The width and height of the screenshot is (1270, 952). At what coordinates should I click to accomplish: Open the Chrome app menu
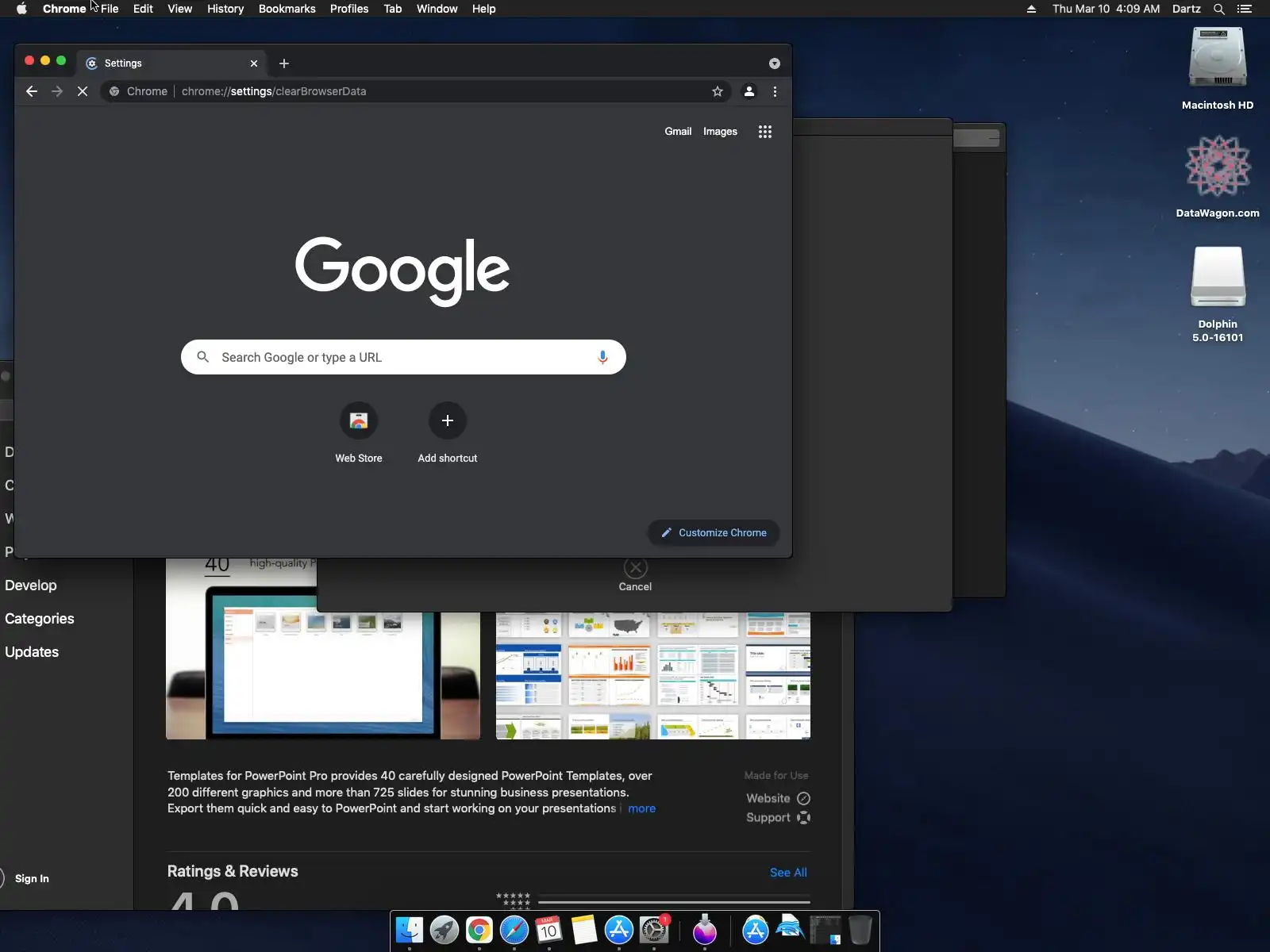[64, 9]
